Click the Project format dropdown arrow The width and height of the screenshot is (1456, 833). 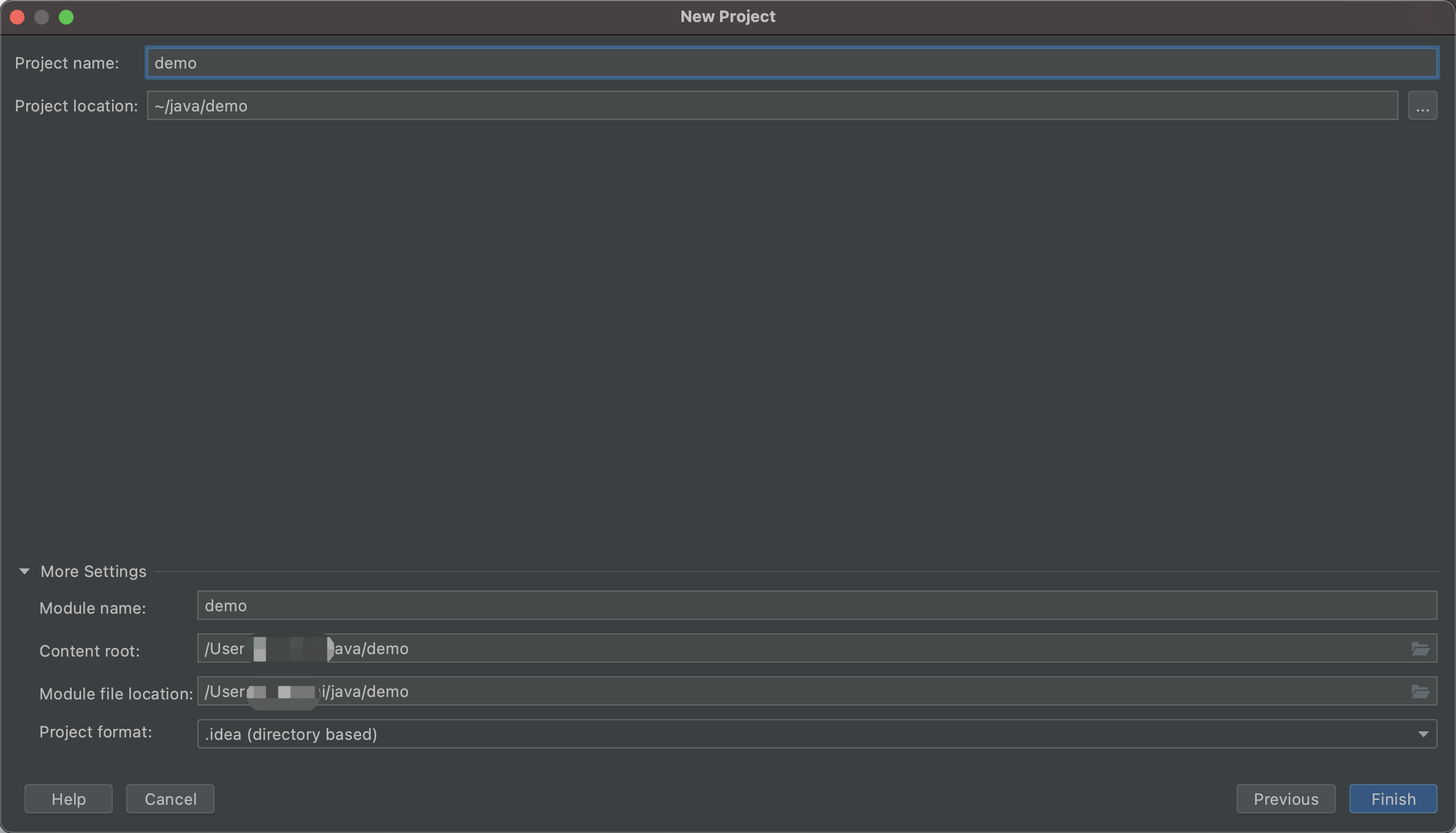pyautogui.click(x=1422, y=734)
